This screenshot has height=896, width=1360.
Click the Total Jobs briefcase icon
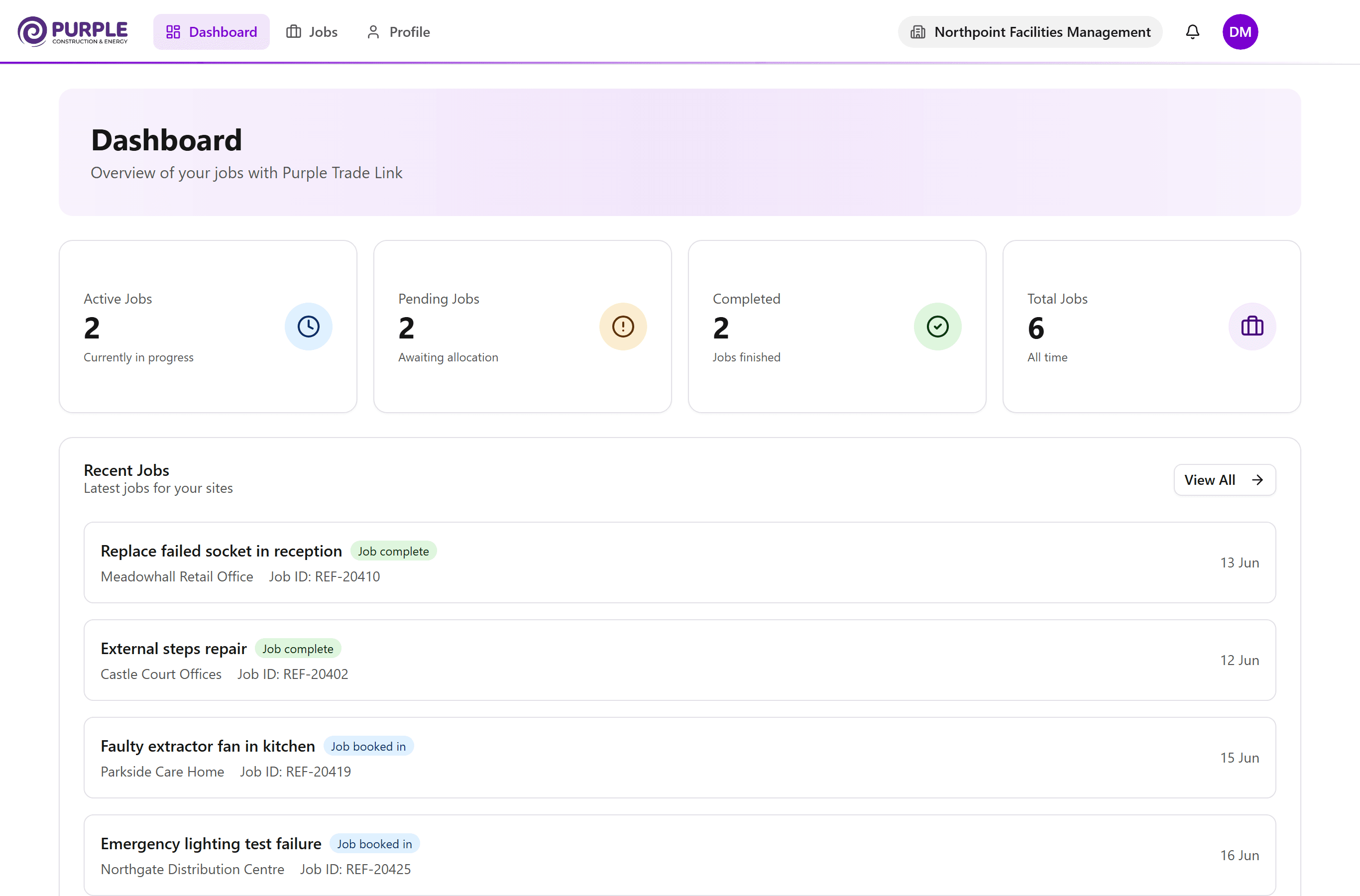[1252, 327]
